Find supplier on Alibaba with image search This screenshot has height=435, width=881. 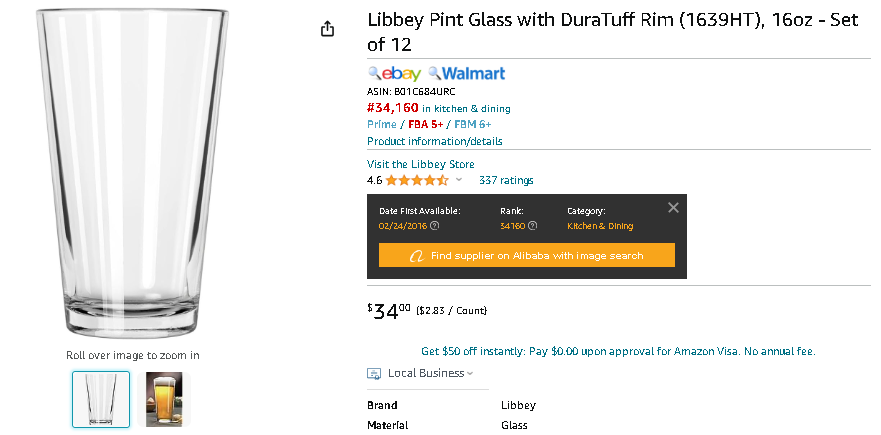click(526, 256)
